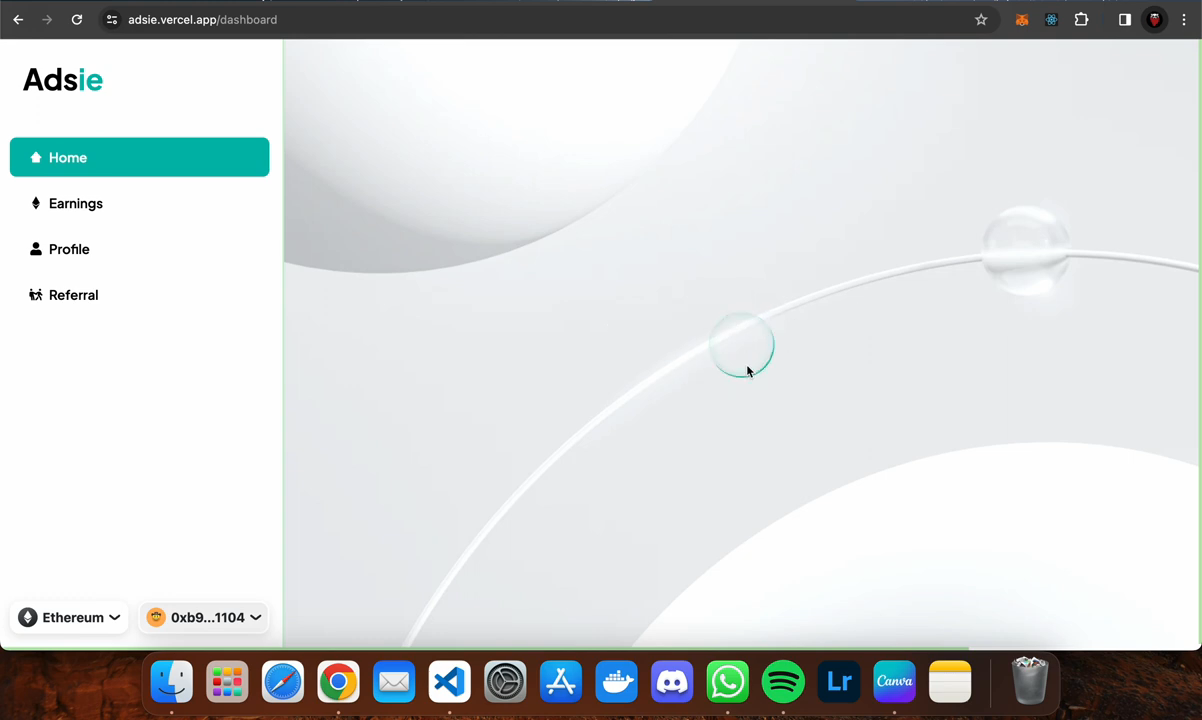Expand the Ethereum network dropdown

(69, 617)
